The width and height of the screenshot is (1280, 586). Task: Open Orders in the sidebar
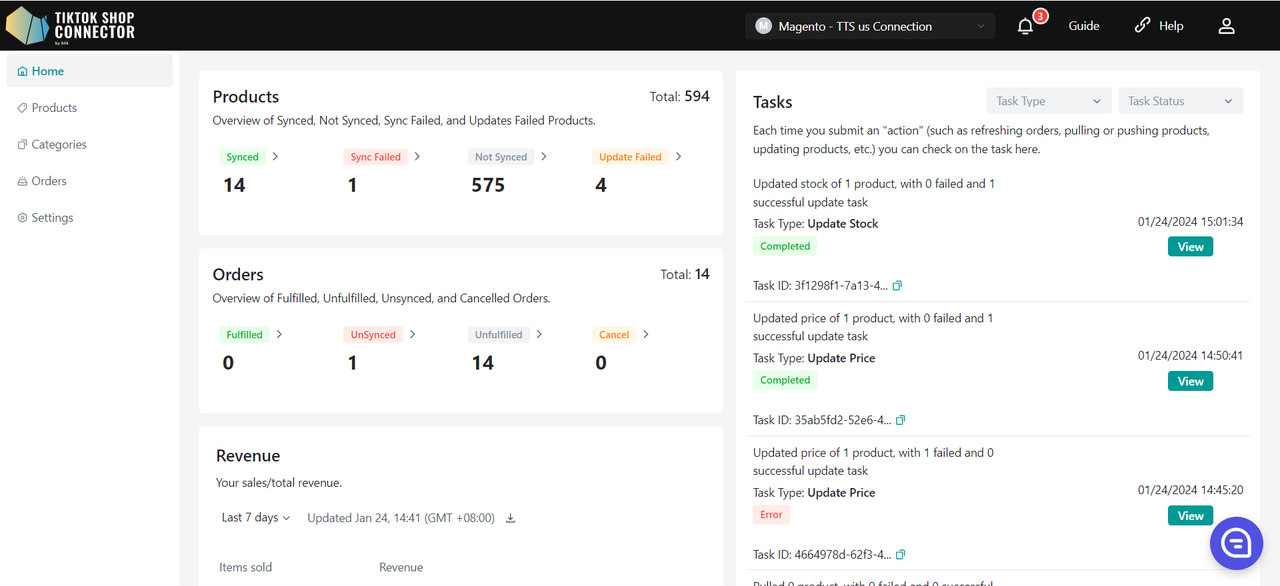click(49, 181)
